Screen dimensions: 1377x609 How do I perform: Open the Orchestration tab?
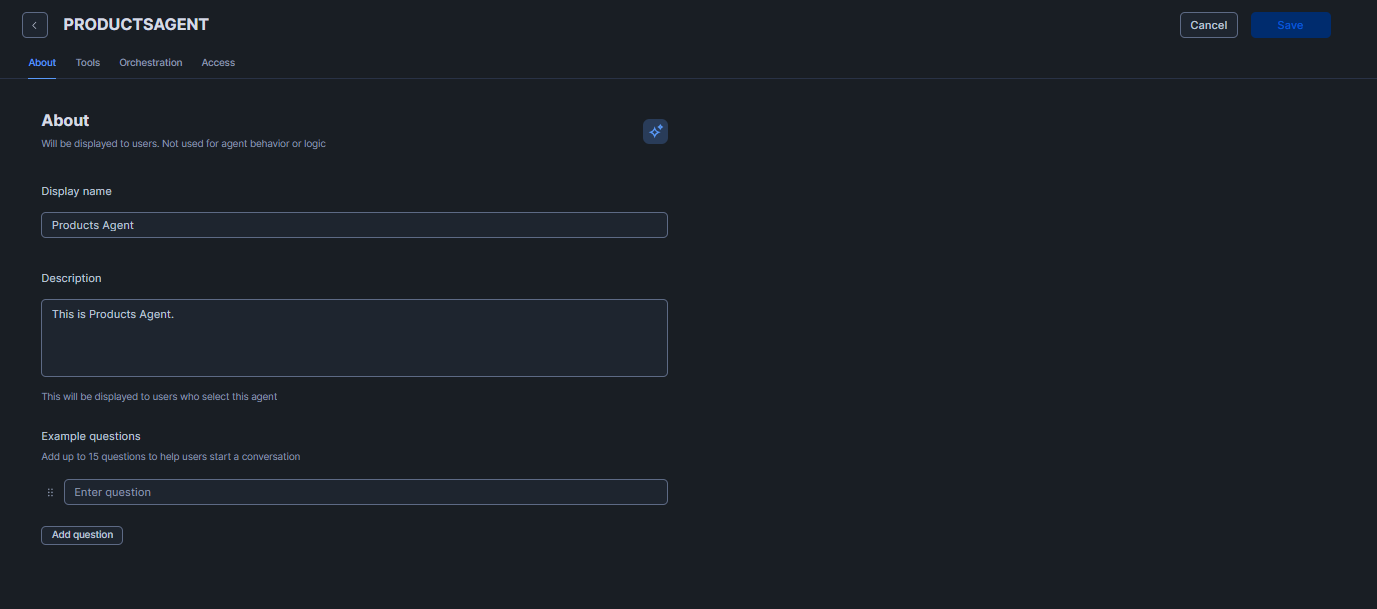click(x=150, y=62)
